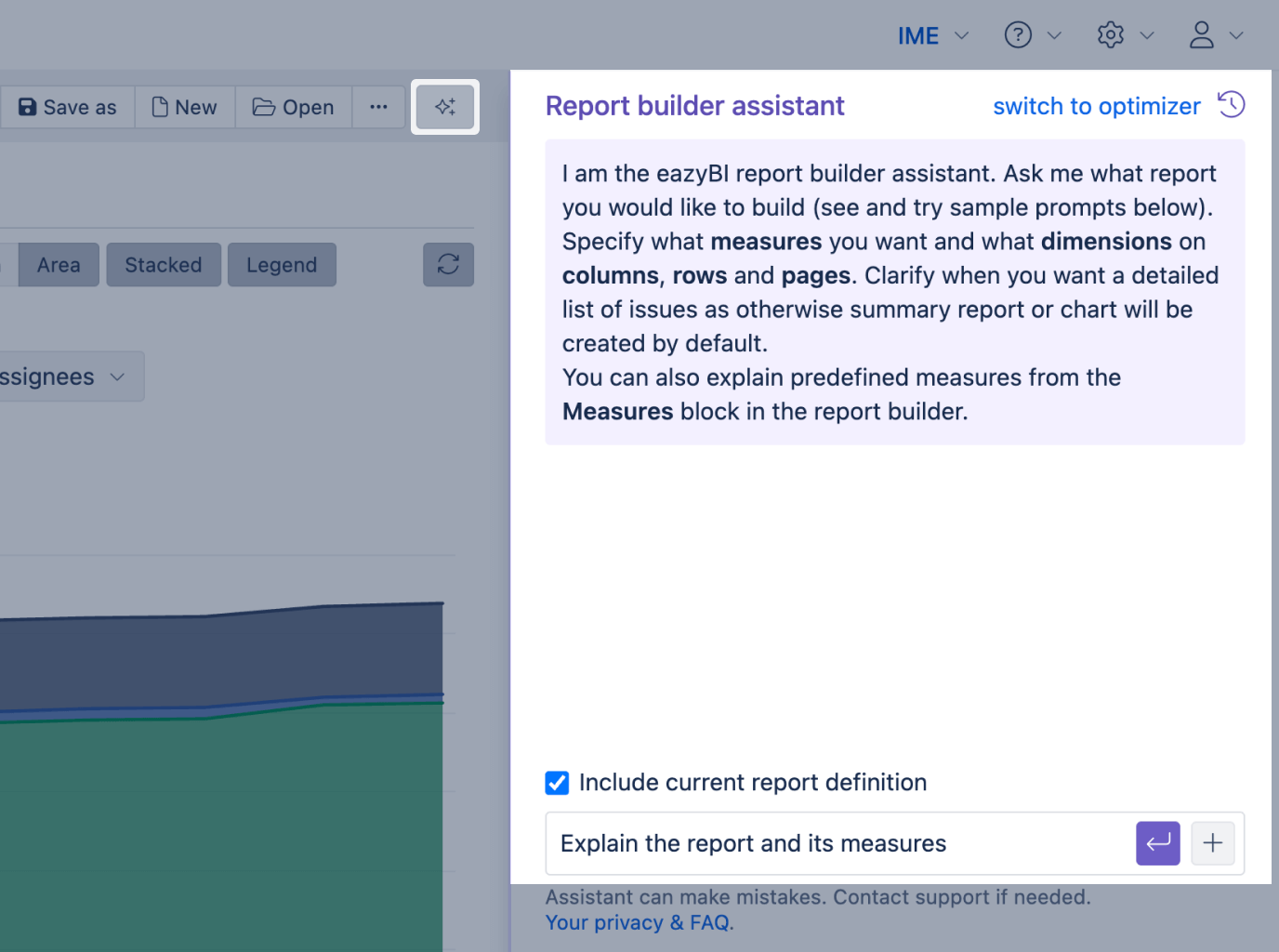This screenshot has width=1279, height=952.
Task: Toggle the Stacked chart option
Action: pos(164,265)
